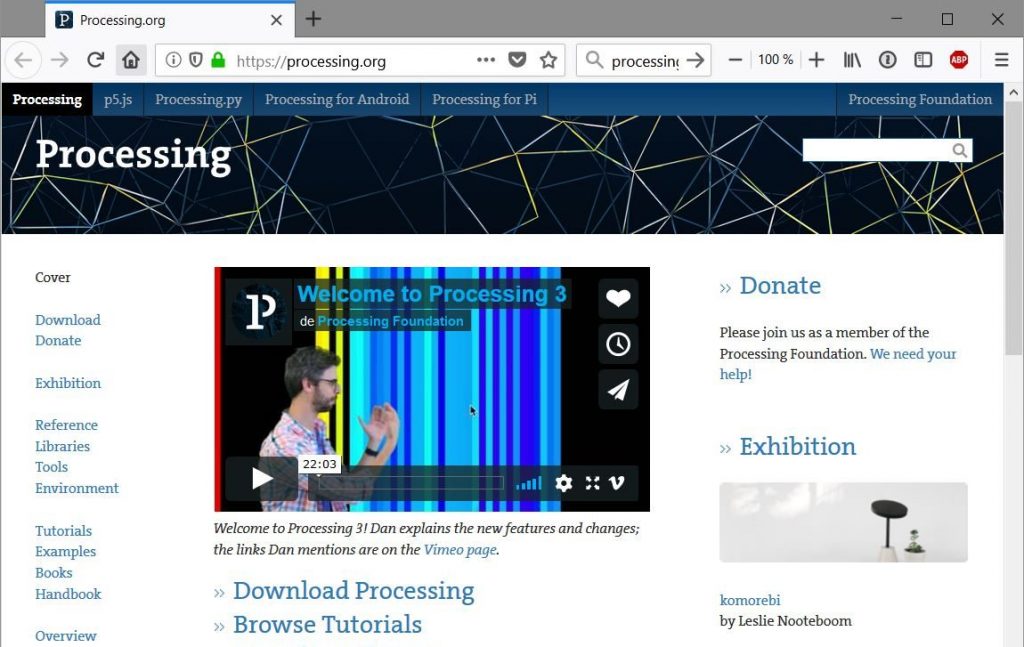
Task: Reload the current page
Action: click(96, 60)
